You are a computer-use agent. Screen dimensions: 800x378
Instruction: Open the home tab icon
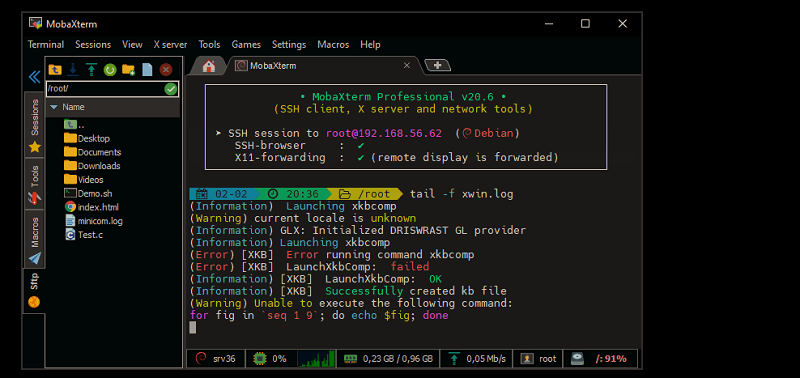[208, 66]
